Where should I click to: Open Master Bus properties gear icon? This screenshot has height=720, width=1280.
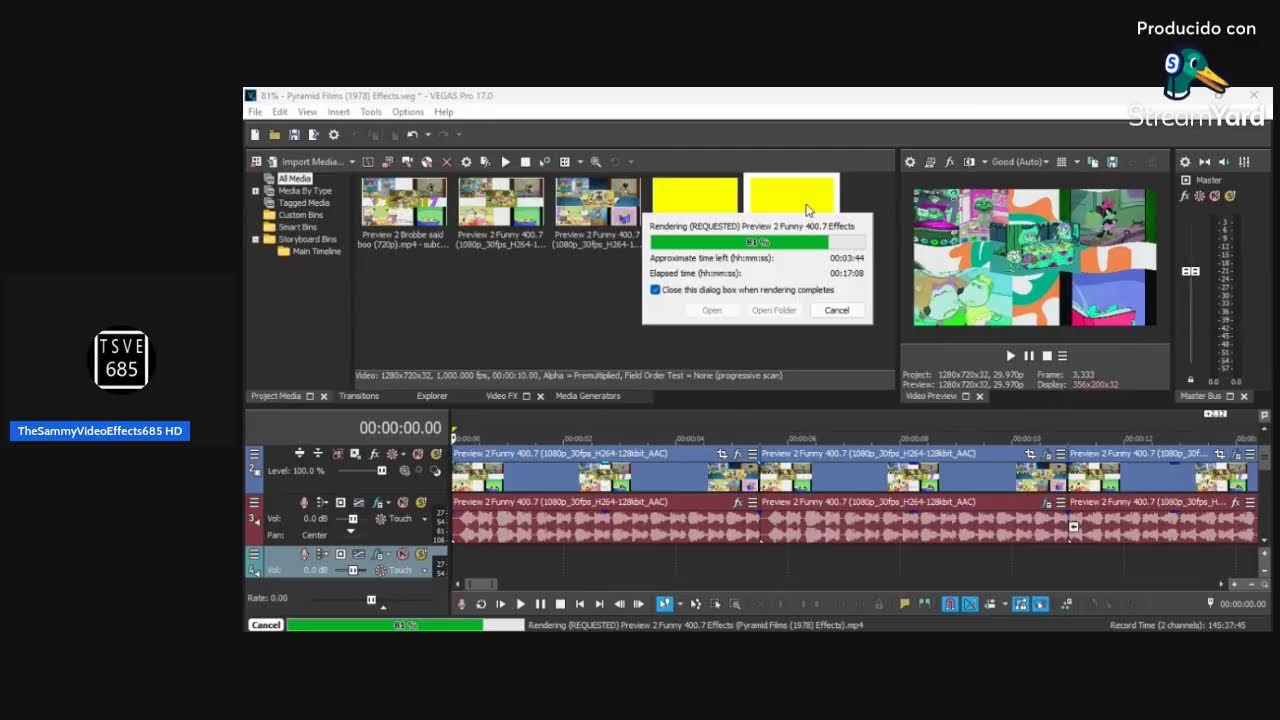(x=1185, y=162)
